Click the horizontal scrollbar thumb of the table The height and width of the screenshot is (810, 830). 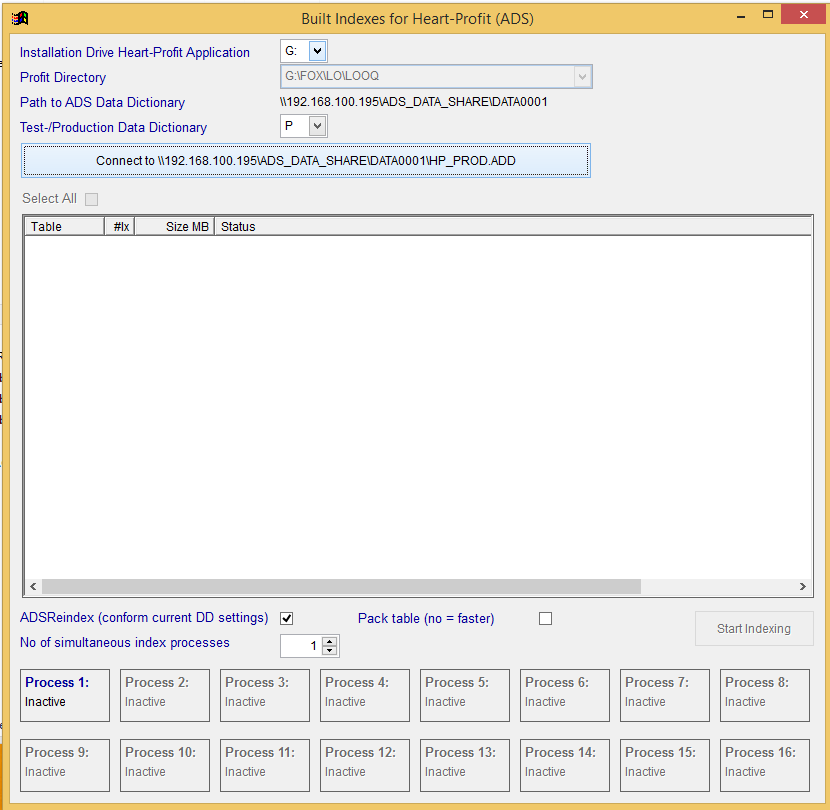(x=341, y=587)
